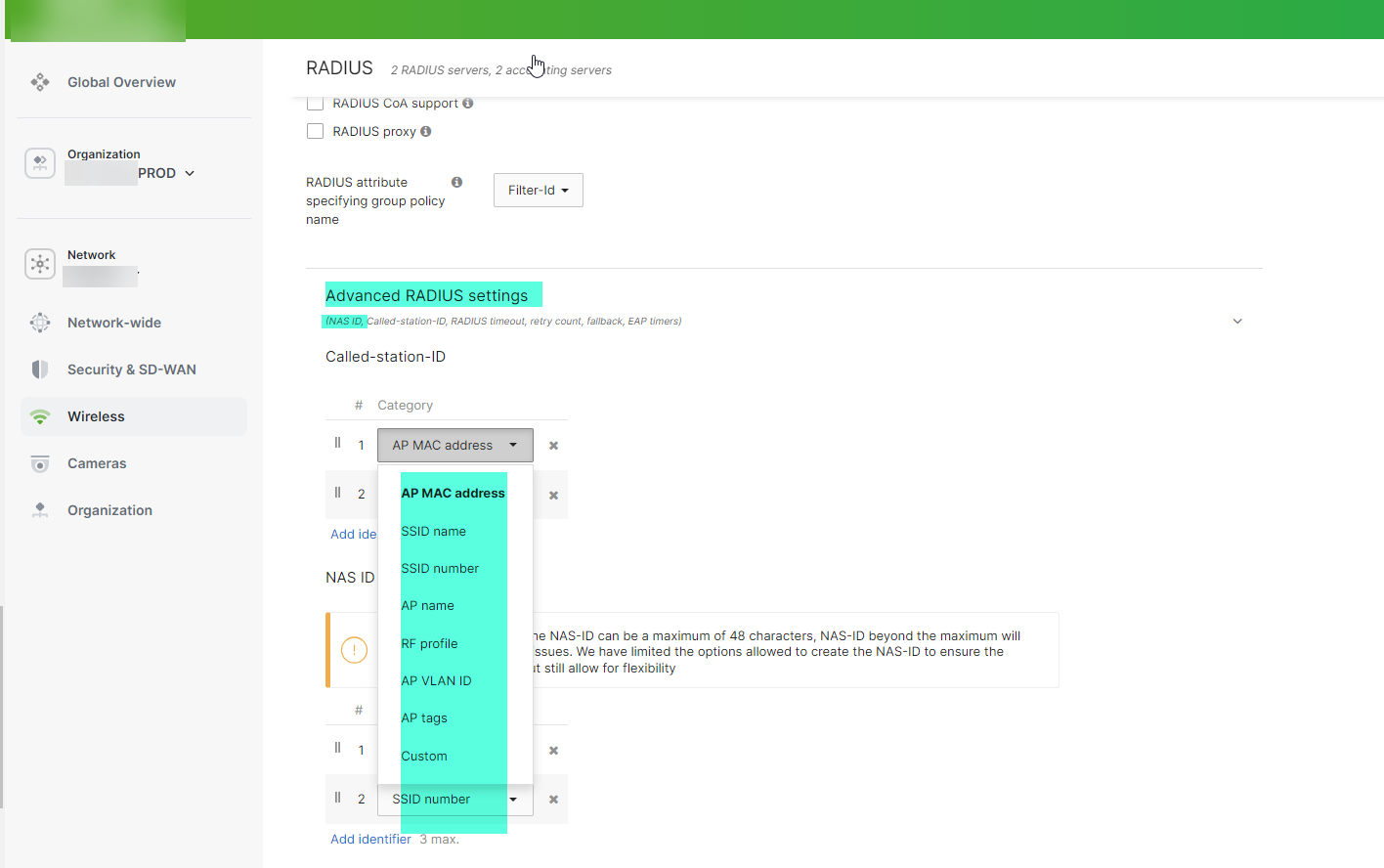
Task: Open the Global Overview page
Action: coord(121,82)
